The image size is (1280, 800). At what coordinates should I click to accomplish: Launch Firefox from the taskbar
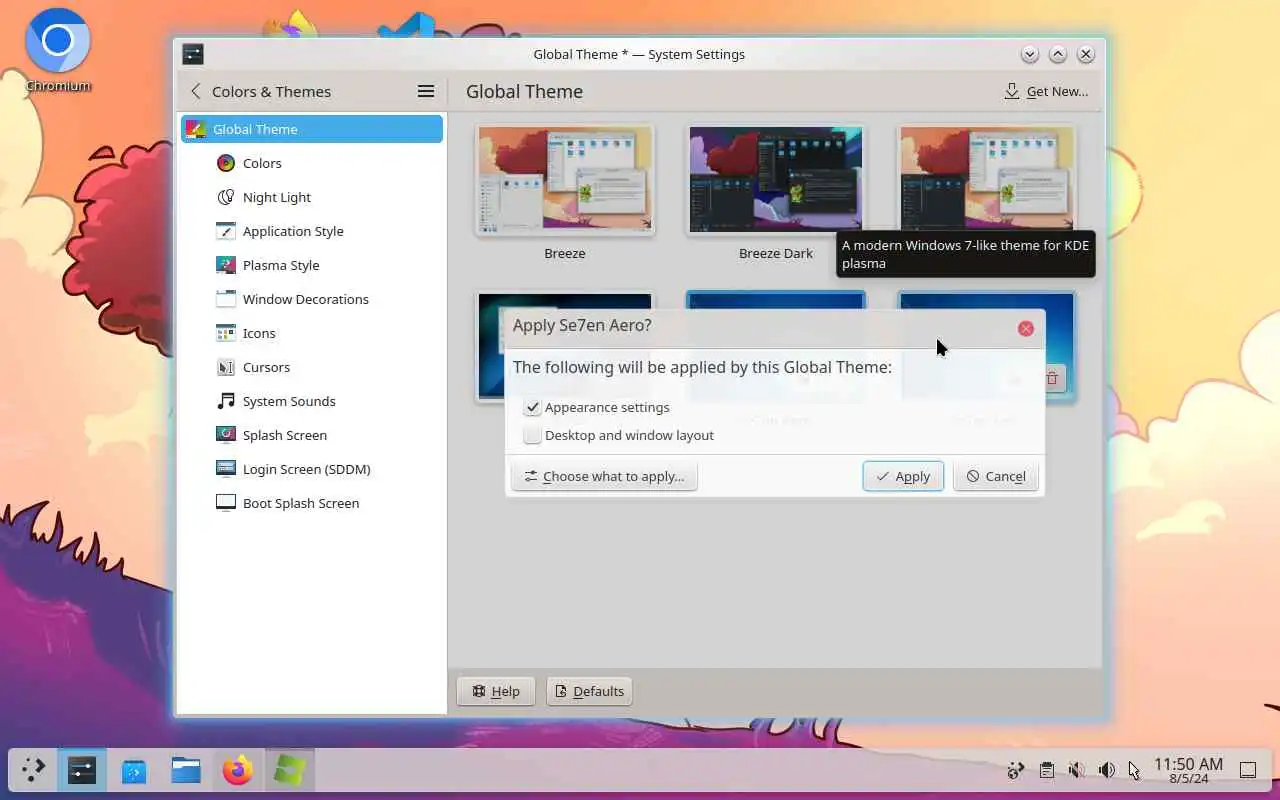coord(238,770)
